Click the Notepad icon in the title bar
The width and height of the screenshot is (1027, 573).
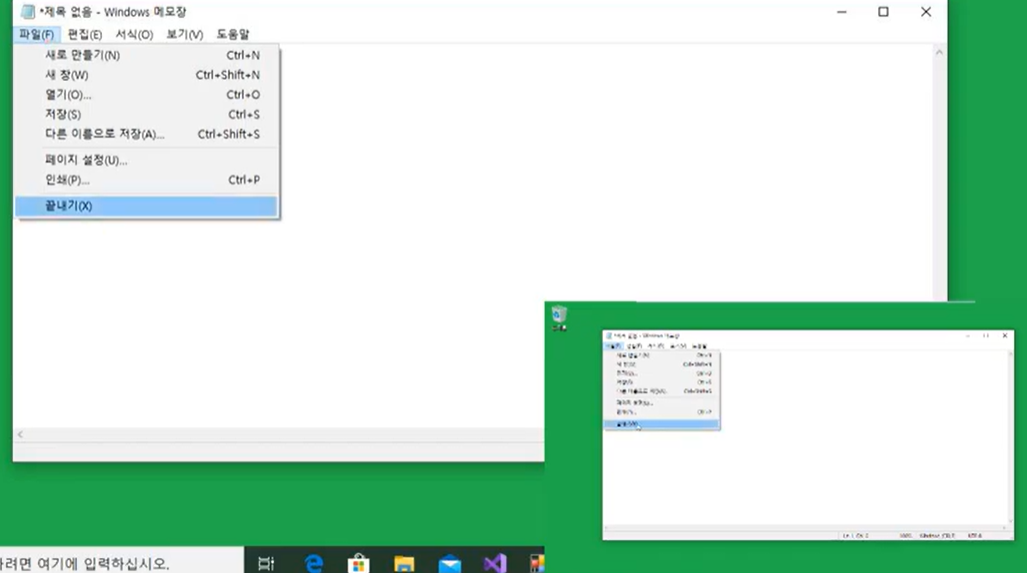pyautogui.click(x=28, y=12)
